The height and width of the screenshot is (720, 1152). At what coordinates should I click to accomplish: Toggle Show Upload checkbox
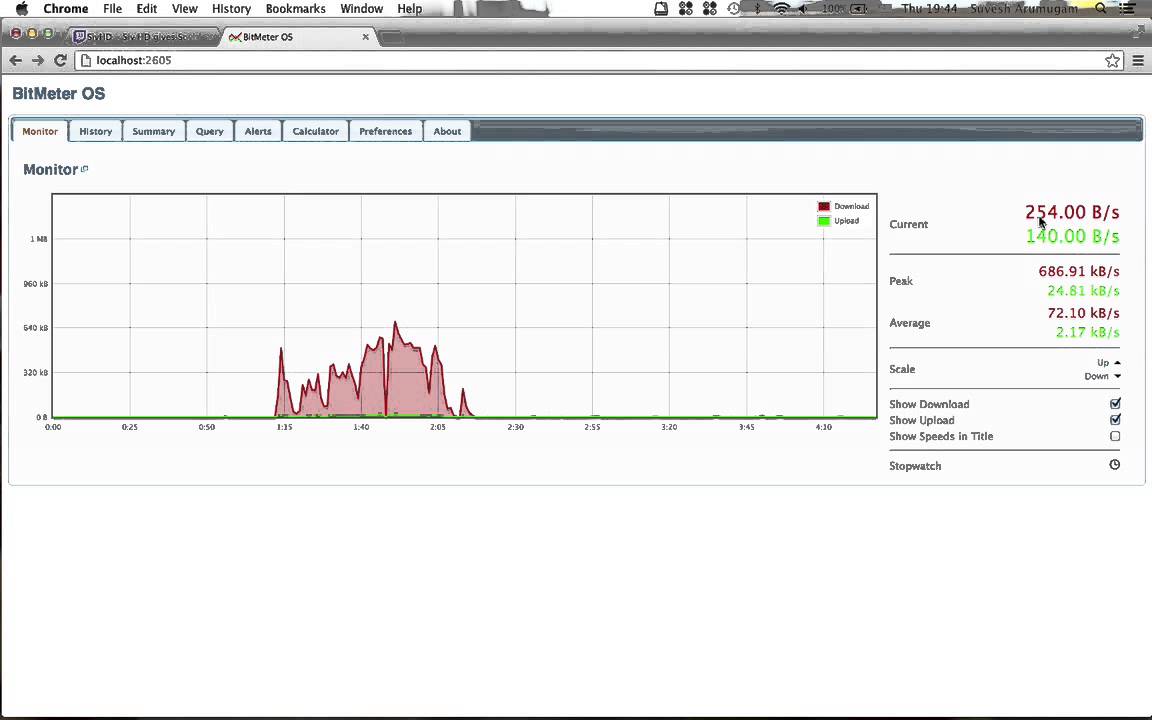(x=1115, y=420)
